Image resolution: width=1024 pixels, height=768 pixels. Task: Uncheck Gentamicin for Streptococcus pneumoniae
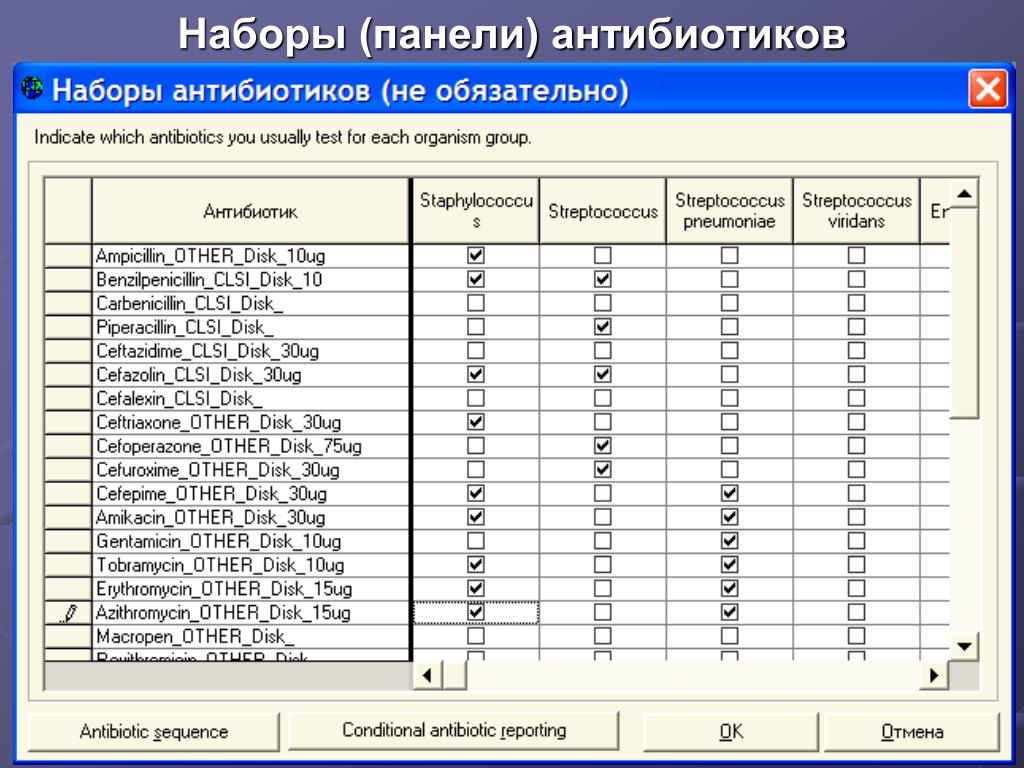729,541
